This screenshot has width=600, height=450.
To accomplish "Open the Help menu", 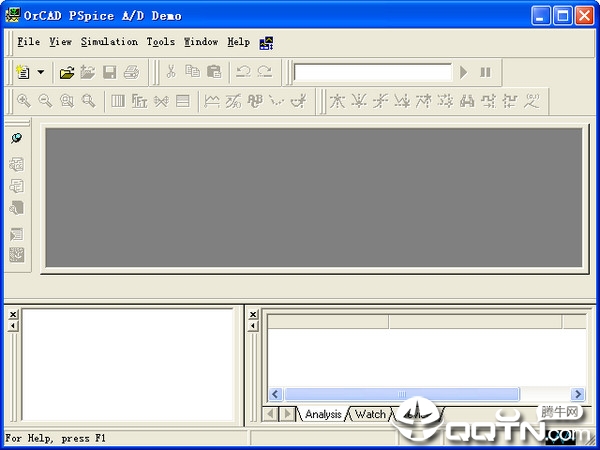I will click(x=239, y=42).
